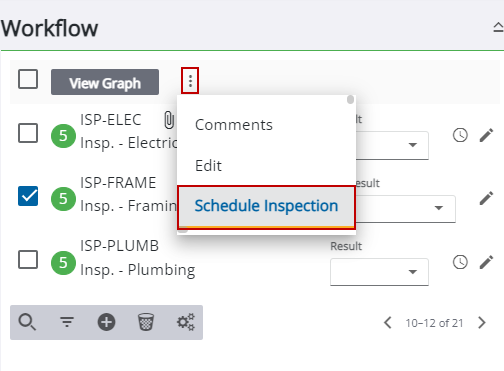This screenshot has width=504, height=371.
Task: Toggle the select-all header checkbox
Action: pyautogui.click(x=28, y=79)
